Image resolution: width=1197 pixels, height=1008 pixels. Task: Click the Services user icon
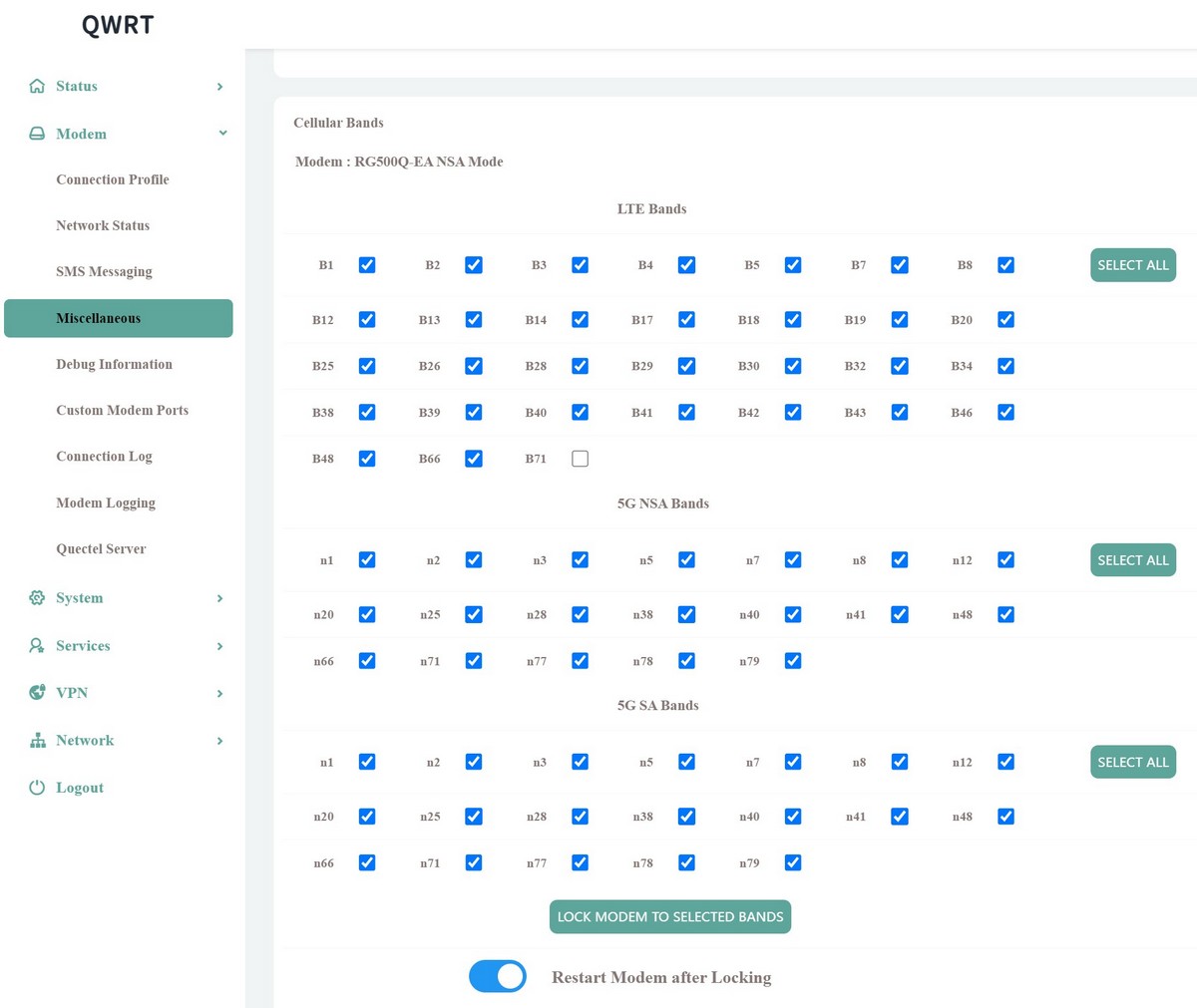point(37,646)
